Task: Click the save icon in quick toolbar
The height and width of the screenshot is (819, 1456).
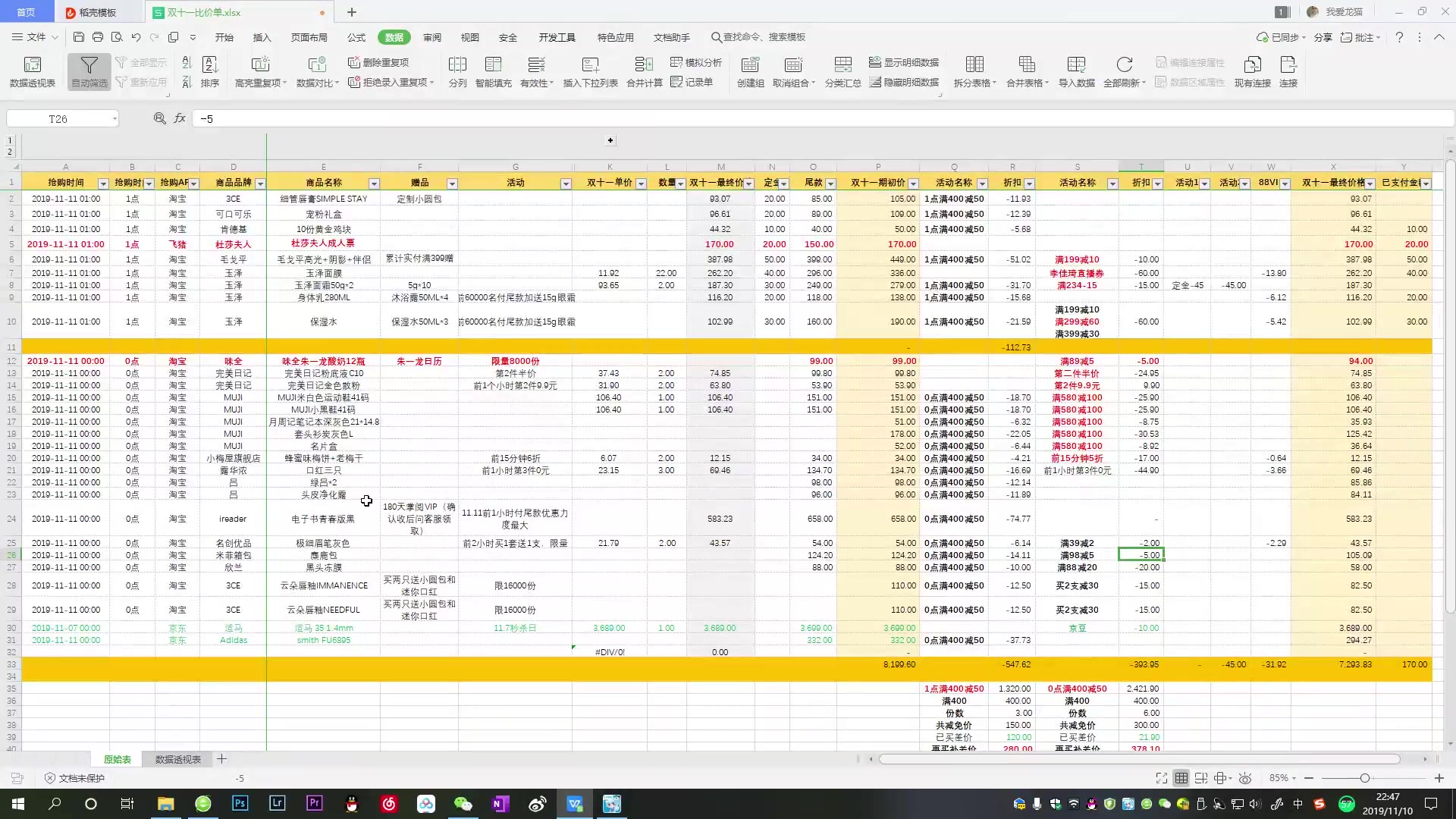Action: pos(79,37)
